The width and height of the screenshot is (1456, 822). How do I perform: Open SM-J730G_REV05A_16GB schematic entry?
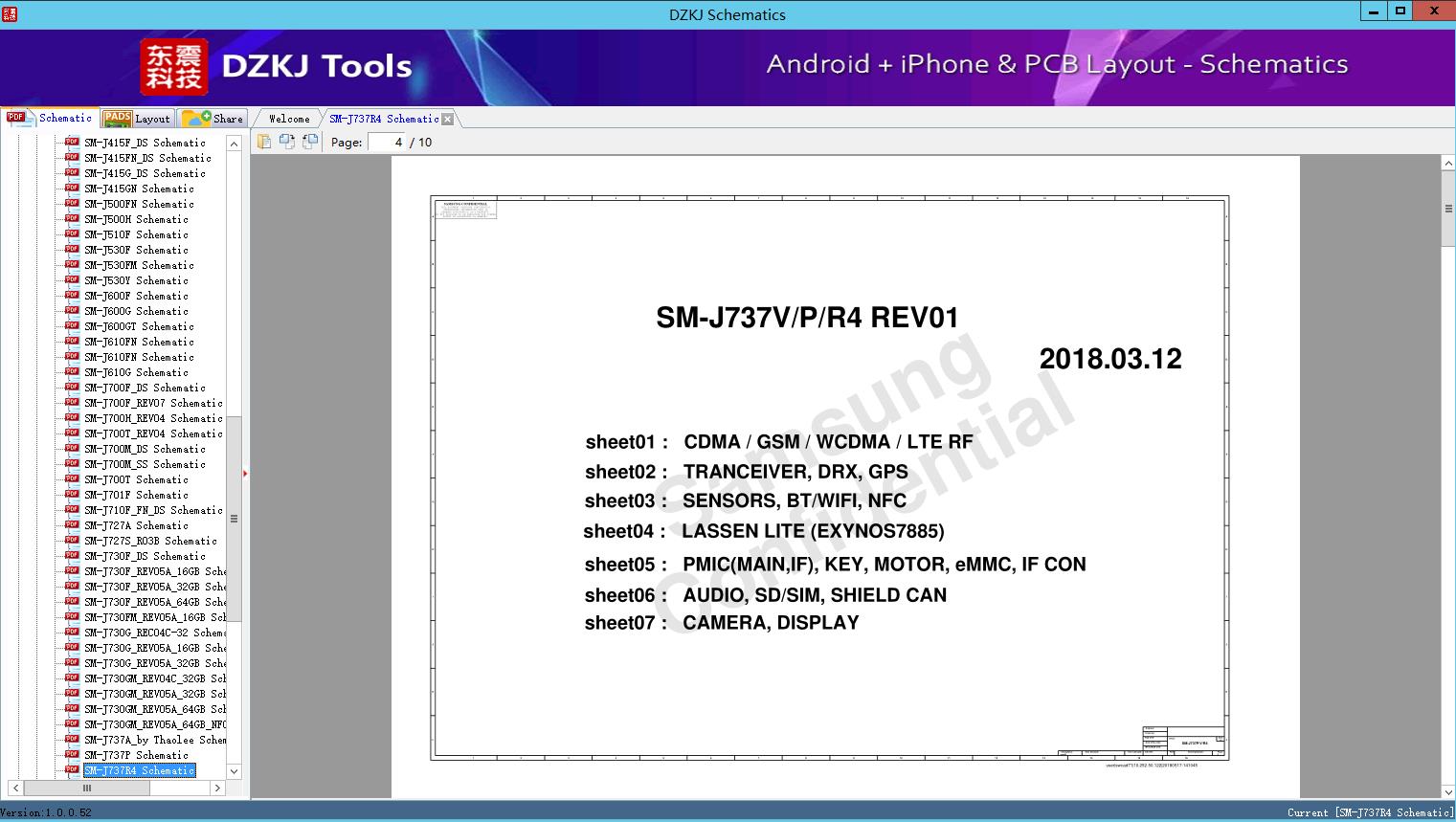click(x=155, y=648)
